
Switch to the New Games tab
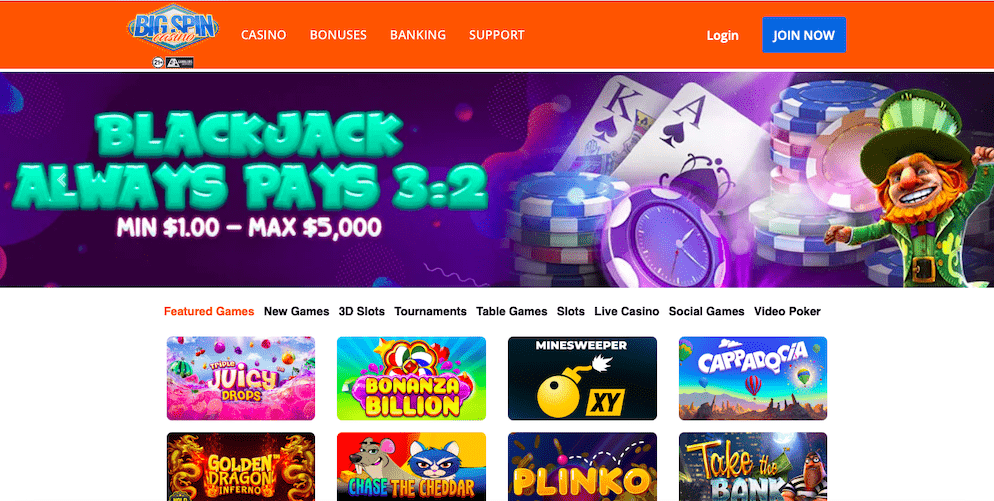(x=297, y=311)
